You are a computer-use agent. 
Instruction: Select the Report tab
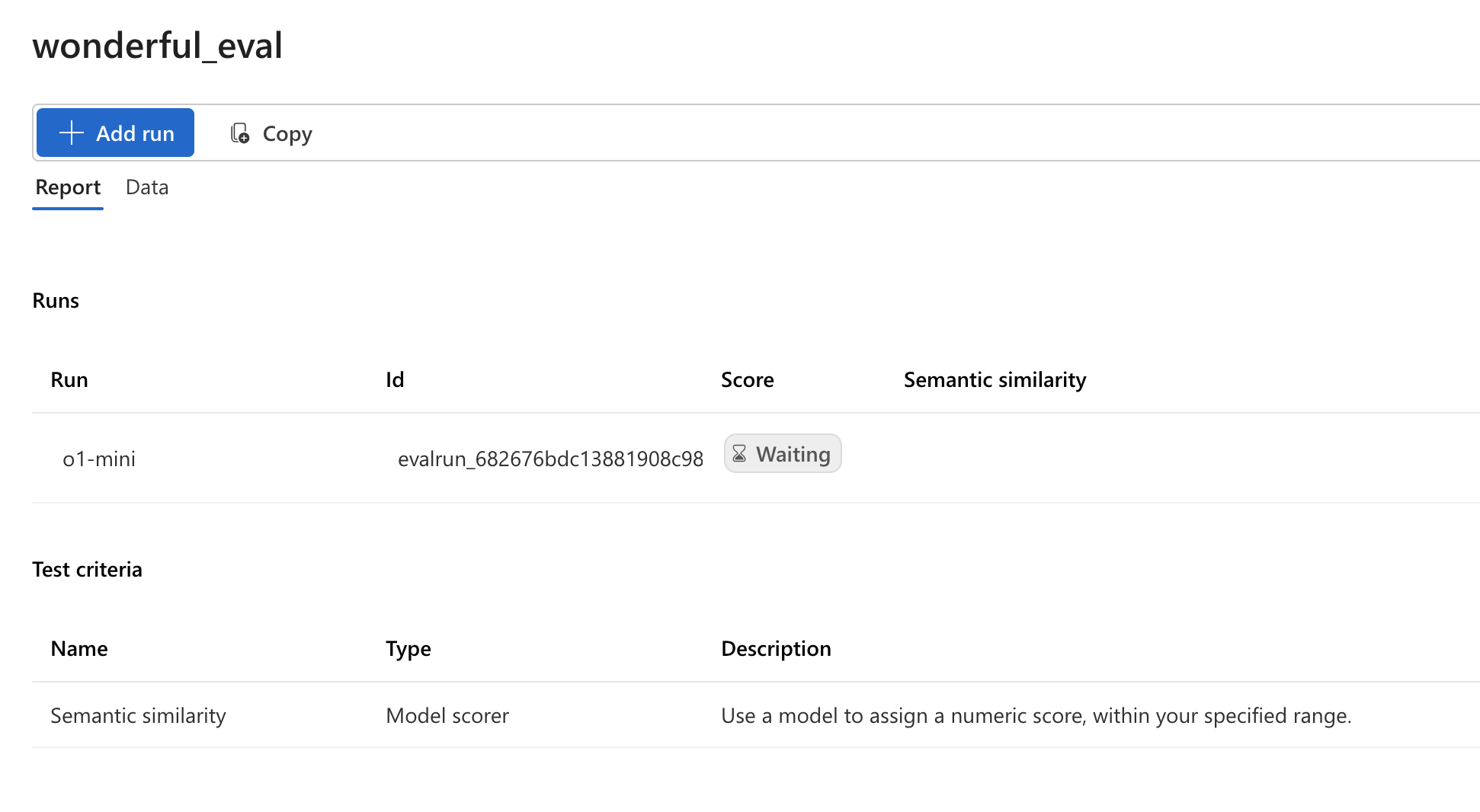tap(68, 187)
